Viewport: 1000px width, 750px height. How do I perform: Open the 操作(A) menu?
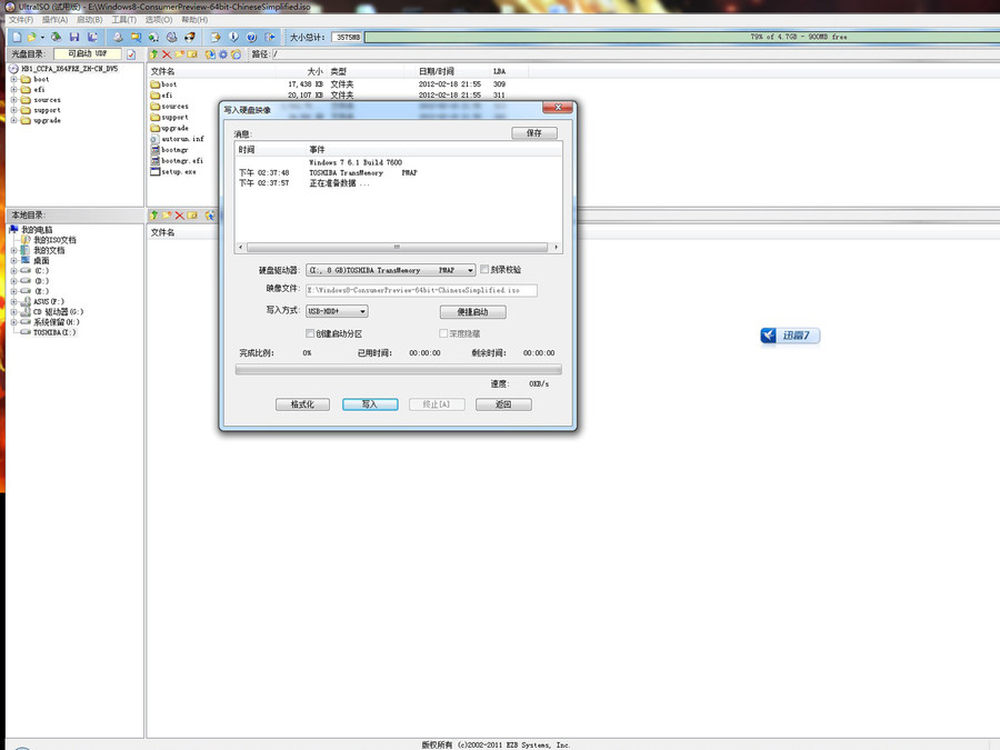(x=55, y=20)
